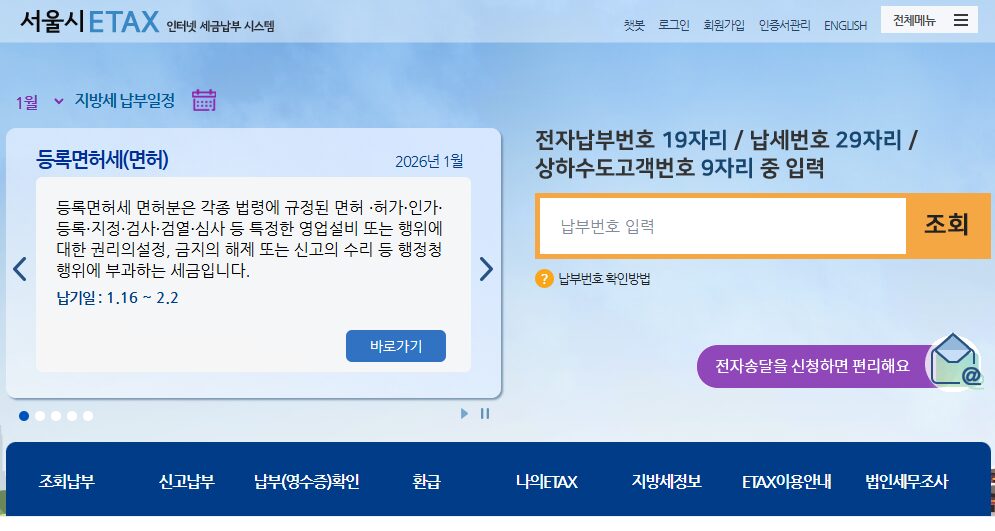
Task: Open the ETAX이용안내 menu
Action: click(x=786, y=482)
